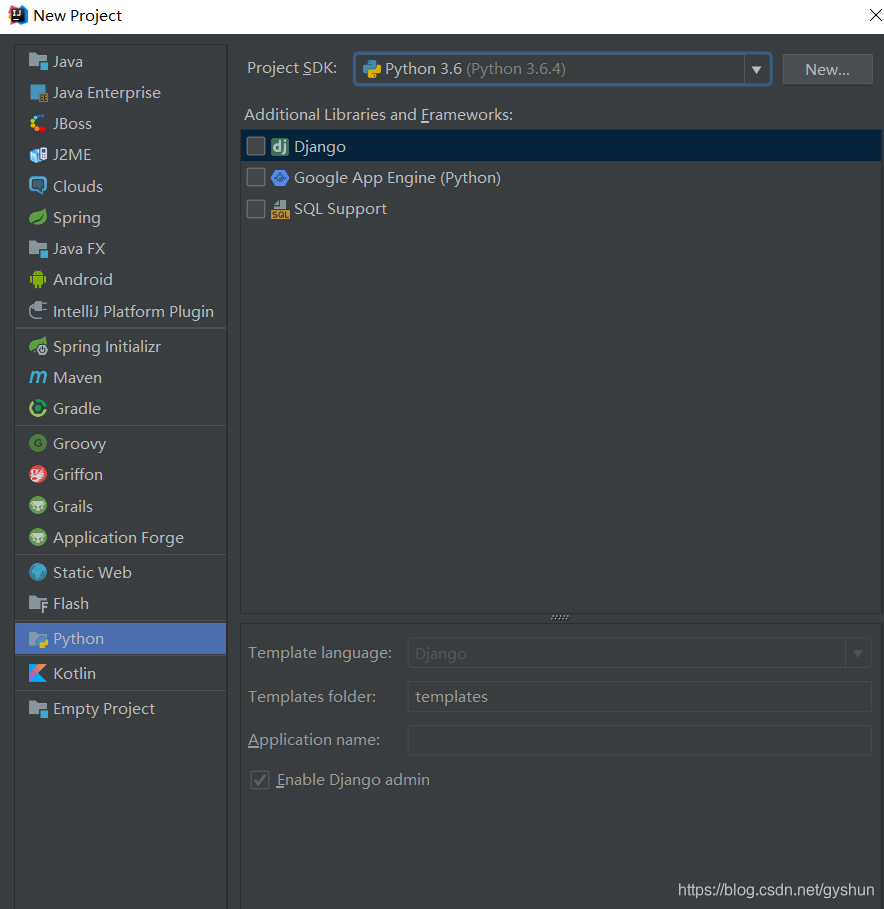884x909 pixels.
Task: Select Python in the sidebar
Action: [x=77, y=638]
